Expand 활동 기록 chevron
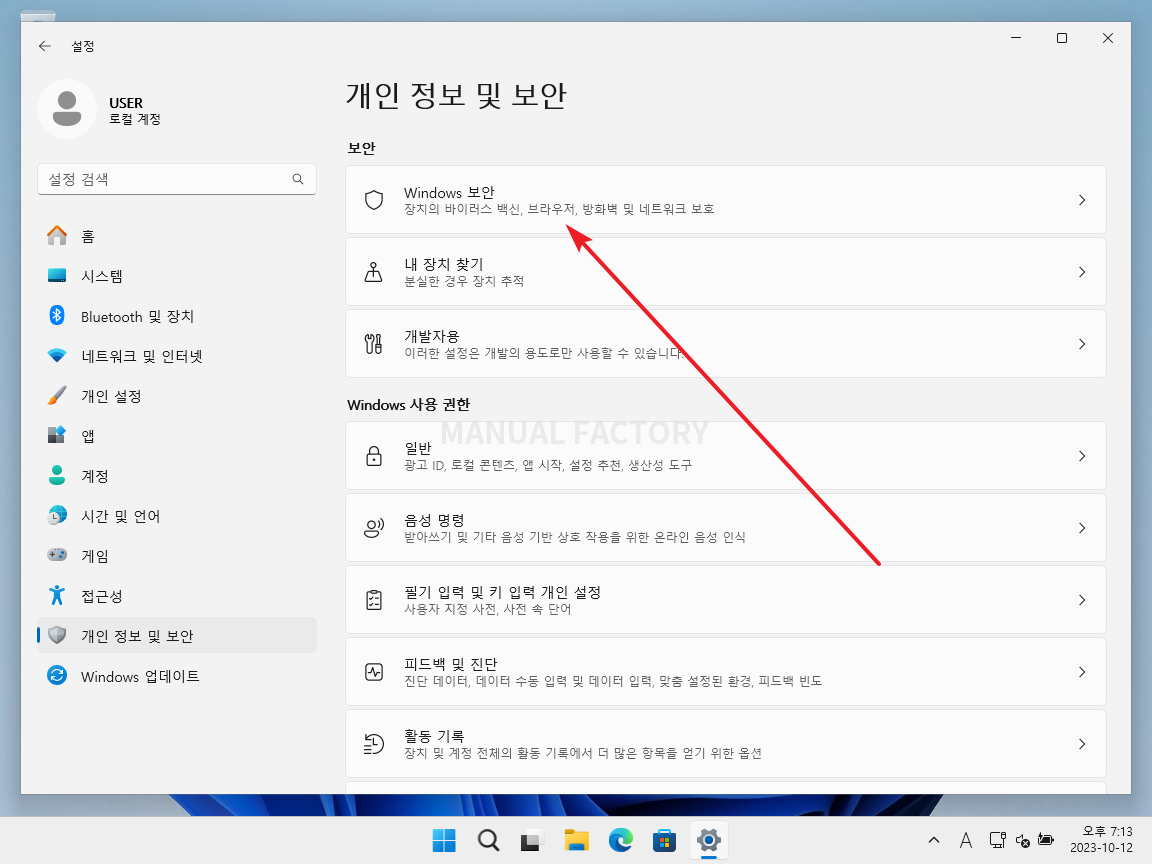The image size is (1152, 864). 1081,744
